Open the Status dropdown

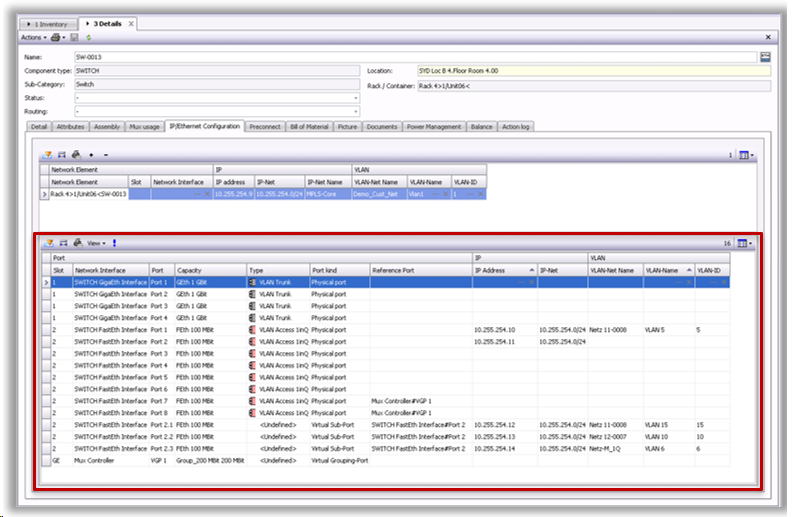356,98
